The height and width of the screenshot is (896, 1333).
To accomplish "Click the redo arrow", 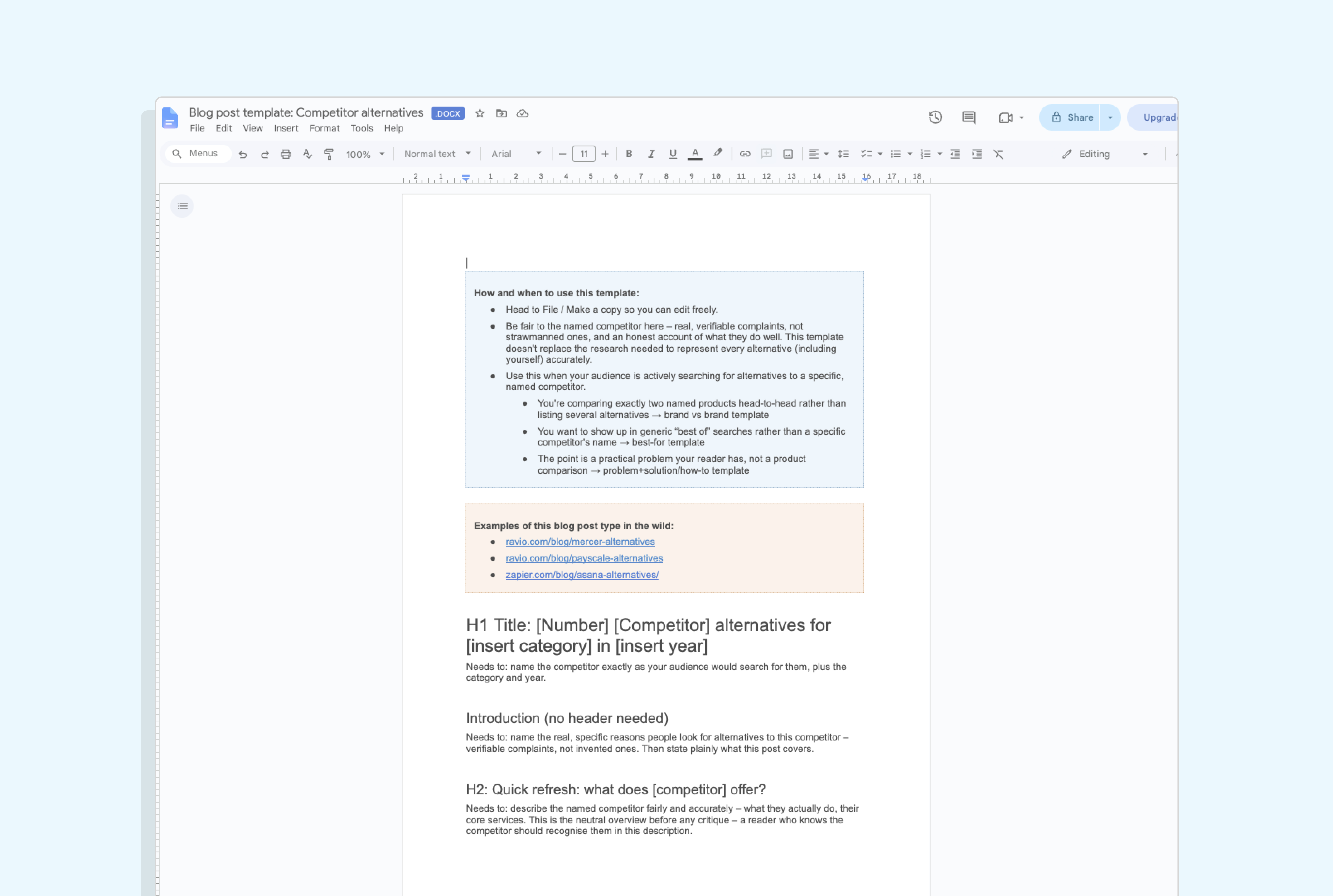I will pos(265,154).
